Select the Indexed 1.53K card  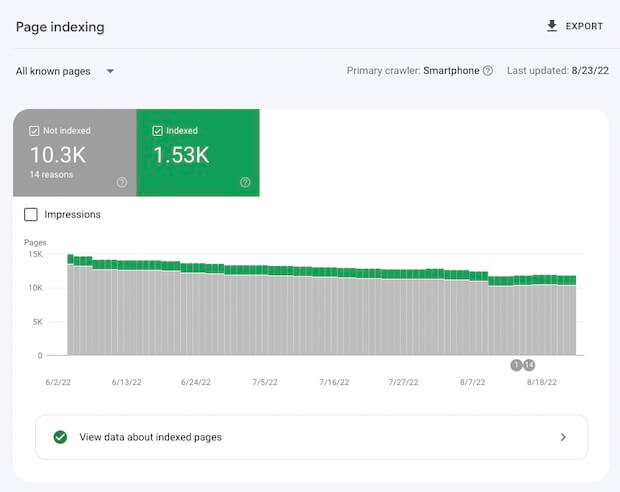(x=198, y=153)
